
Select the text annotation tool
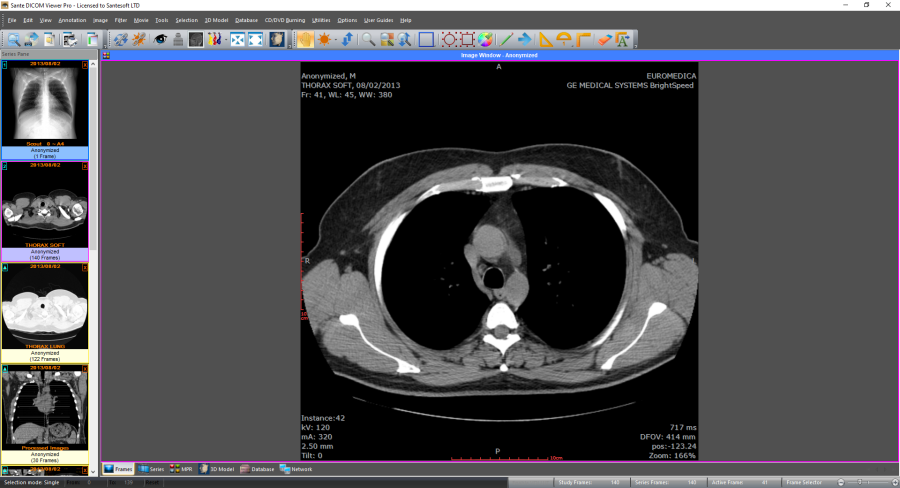[623, 39]
